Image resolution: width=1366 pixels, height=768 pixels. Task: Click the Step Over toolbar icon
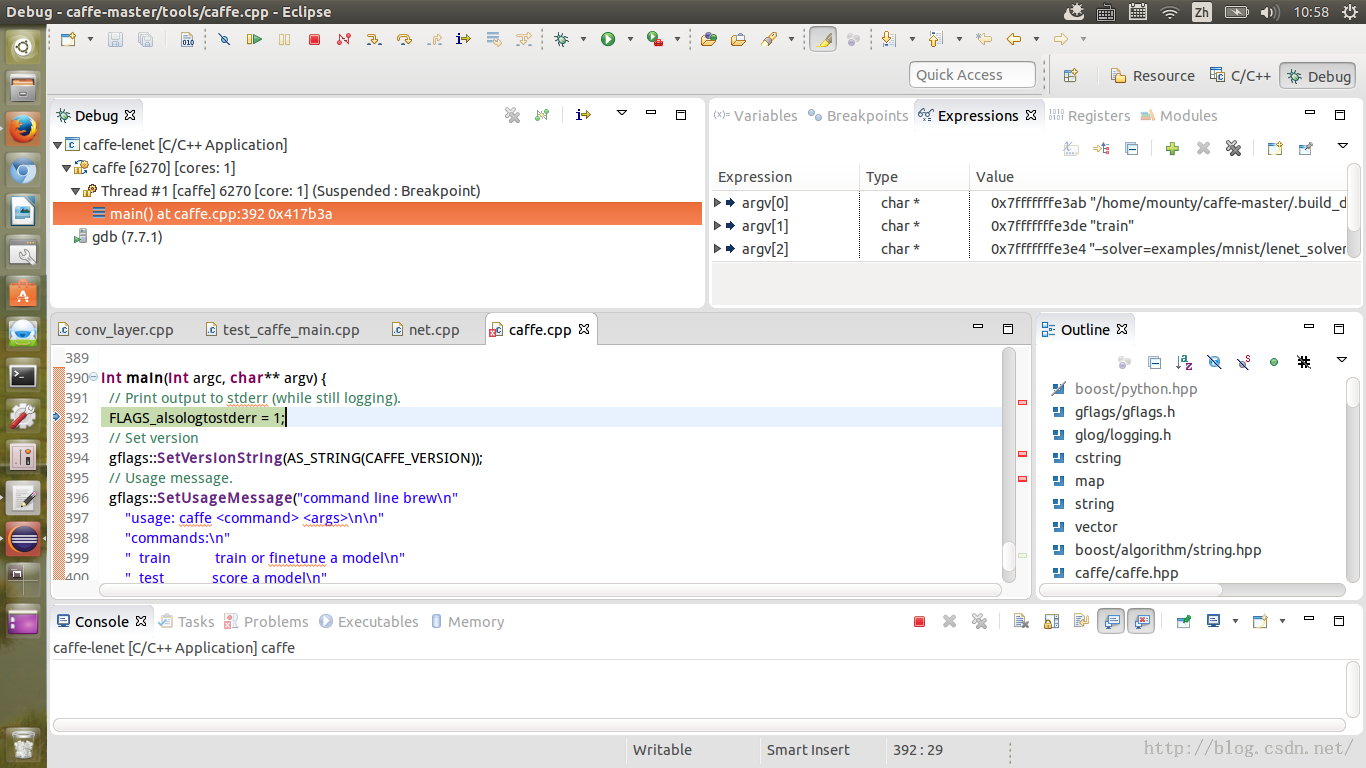pos(404,39)
